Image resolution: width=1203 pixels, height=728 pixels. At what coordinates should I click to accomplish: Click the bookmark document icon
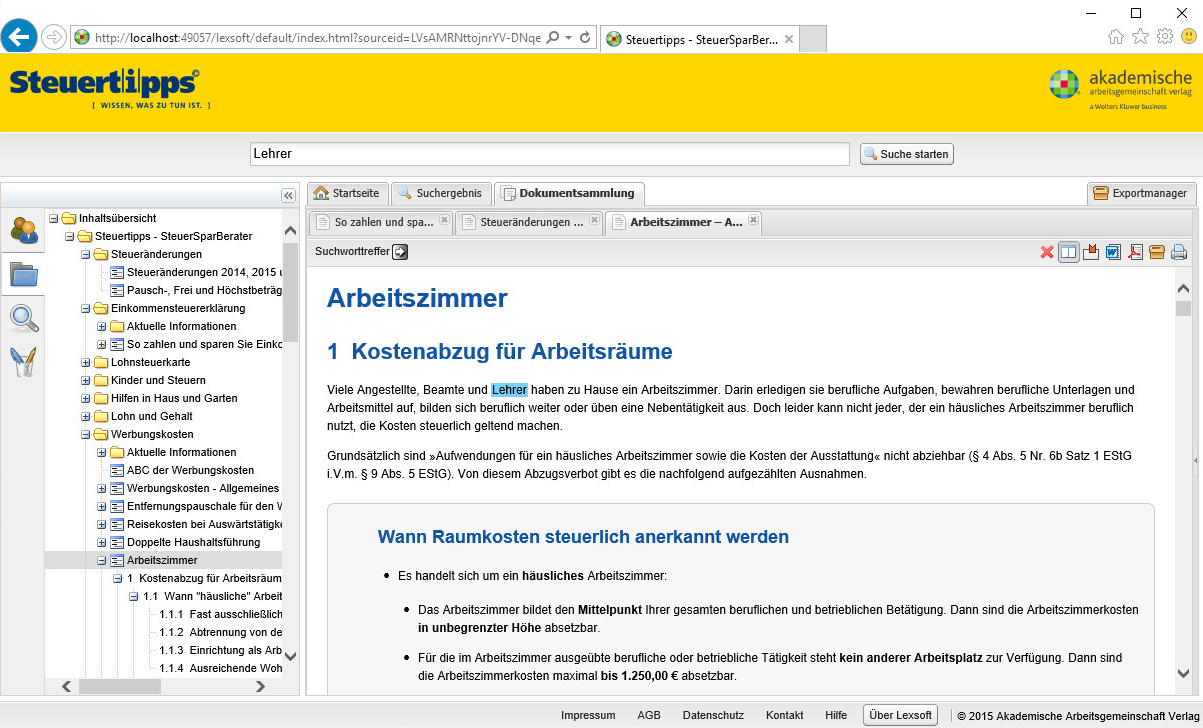click(1091, 252)
